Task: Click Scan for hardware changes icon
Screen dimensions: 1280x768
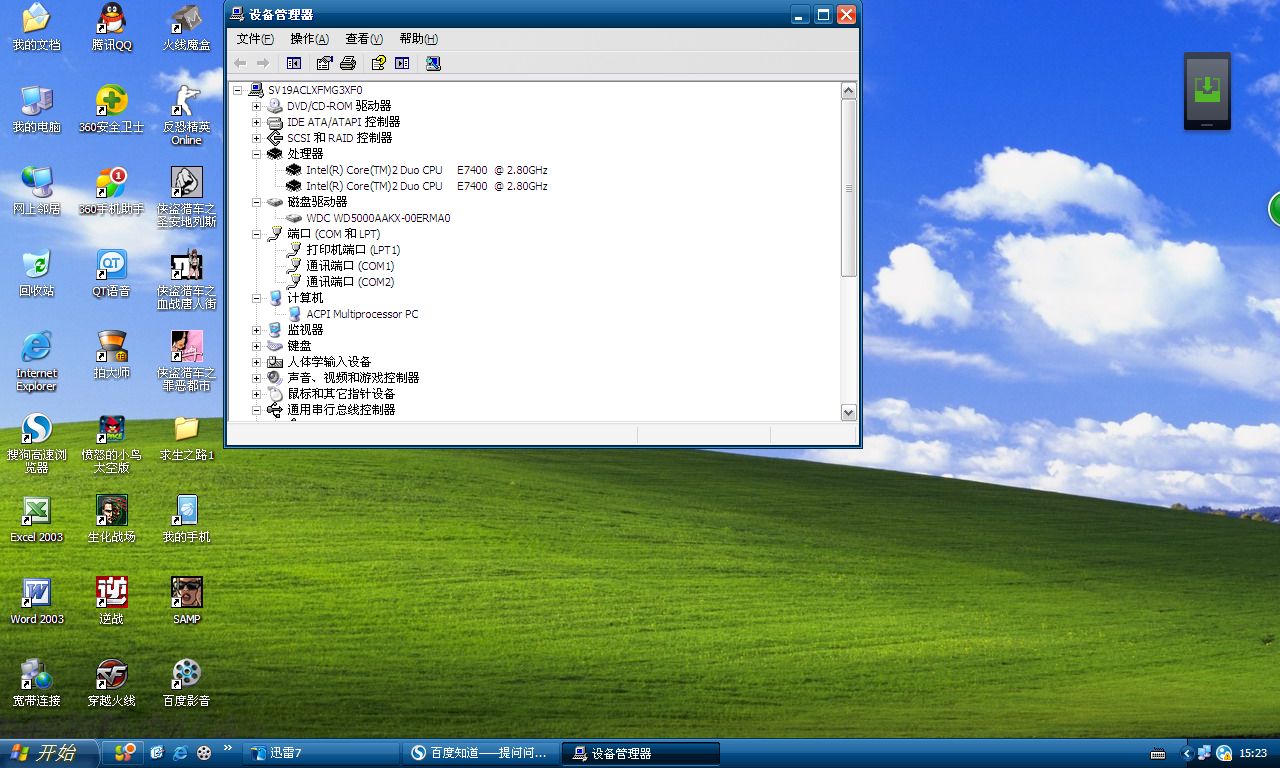Action: (432, 63)
